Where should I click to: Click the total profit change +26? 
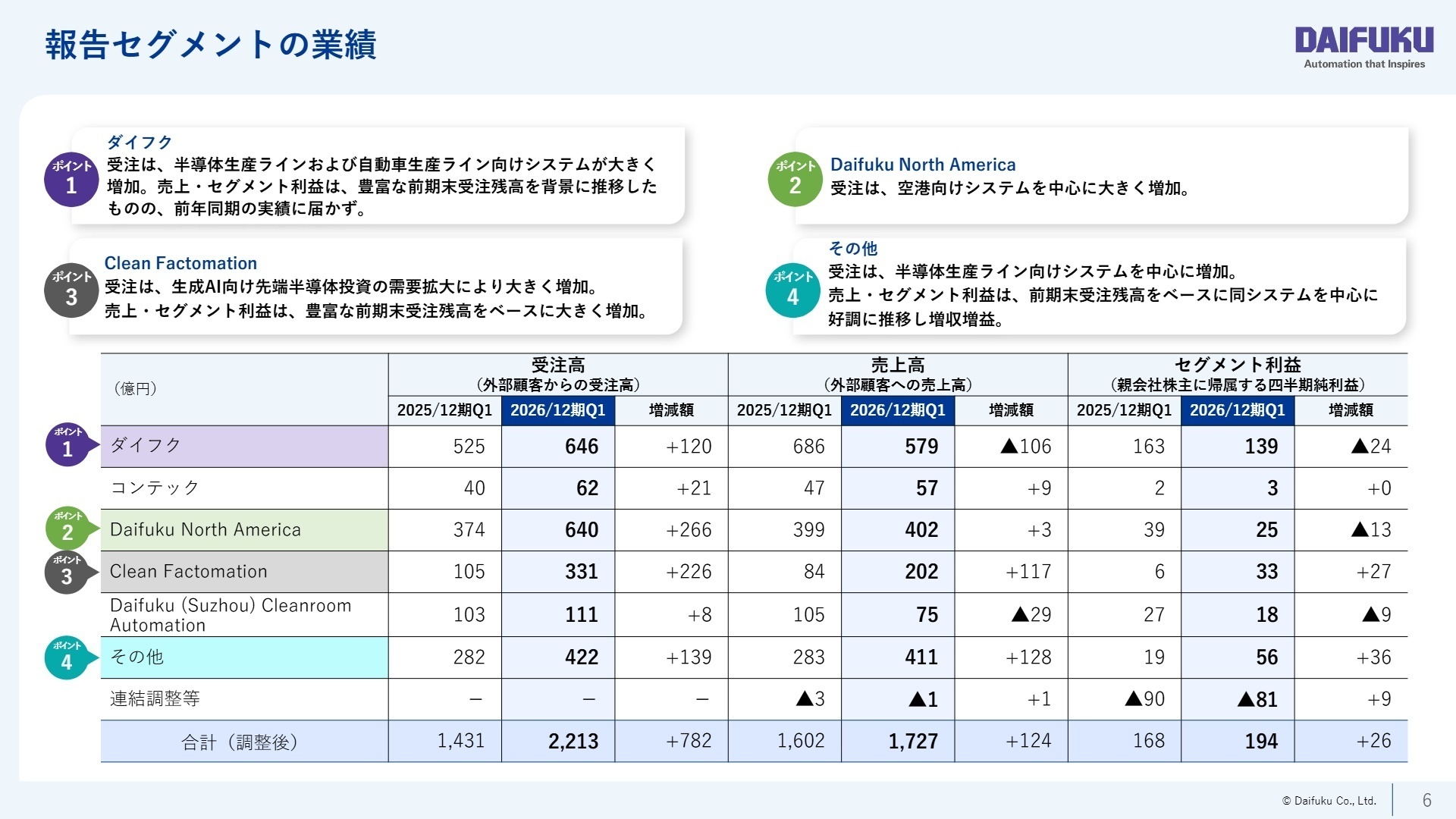1373,741
